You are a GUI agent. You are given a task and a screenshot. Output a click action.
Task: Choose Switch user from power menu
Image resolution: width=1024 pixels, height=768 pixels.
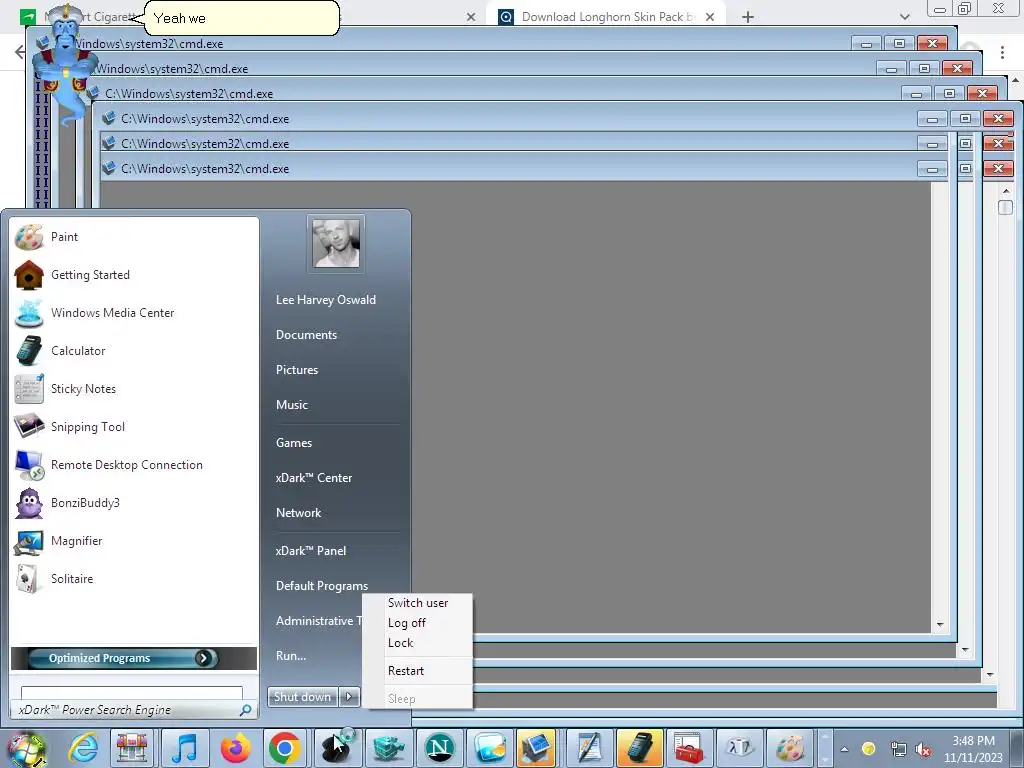pyautogui.click(x=418, y=603)
